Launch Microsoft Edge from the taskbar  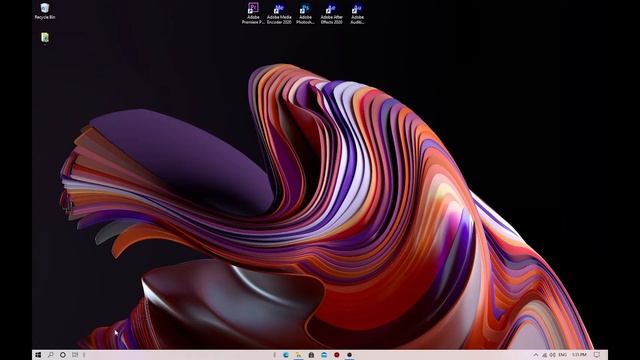click(286, 355)
